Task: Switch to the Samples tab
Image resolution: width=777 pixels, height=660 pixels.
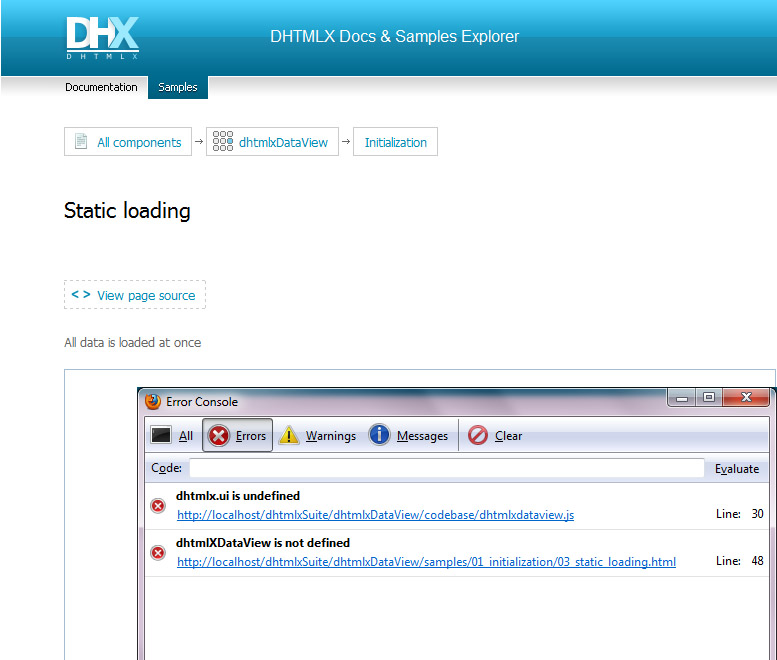Action: click(x=178, y=87)
